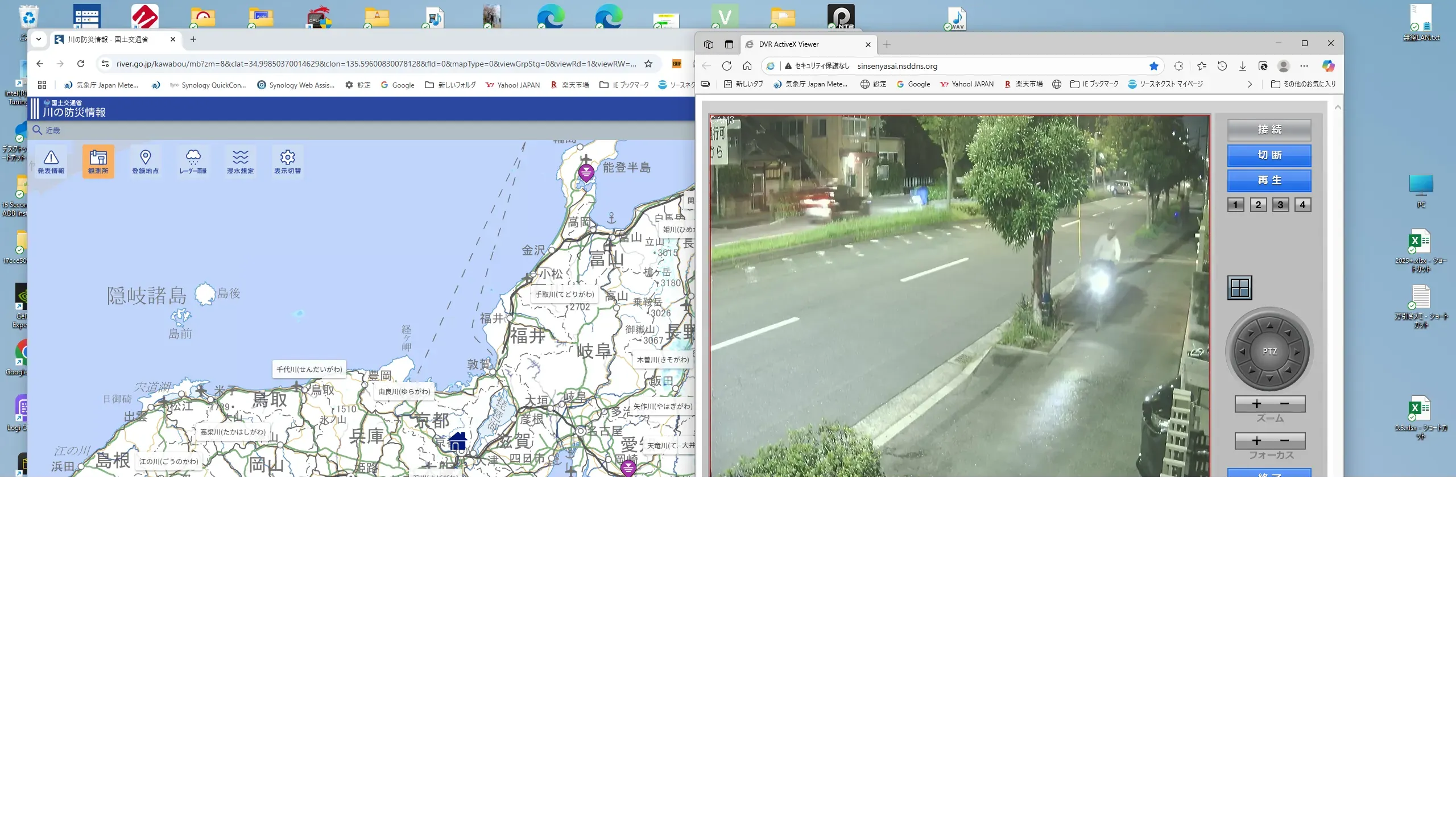Select the quad-view grid layout icon

click(1239, 288)
